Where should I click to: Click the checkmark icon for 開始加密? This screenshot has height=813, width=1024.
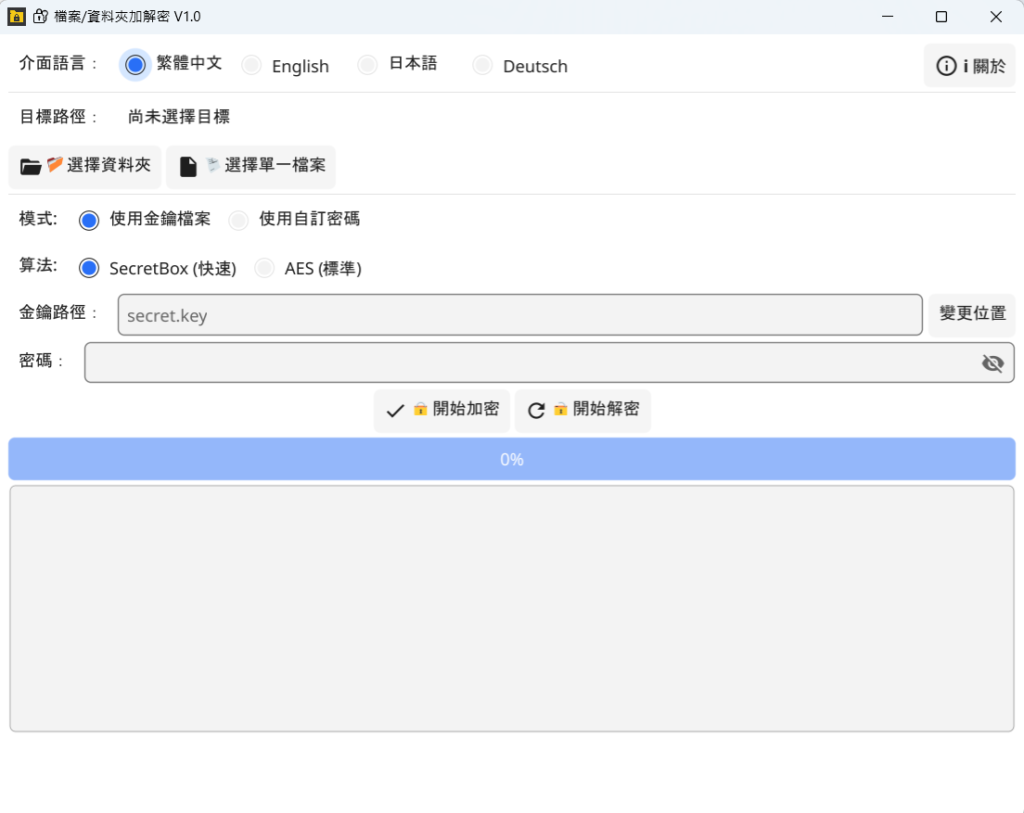point(395,411)
